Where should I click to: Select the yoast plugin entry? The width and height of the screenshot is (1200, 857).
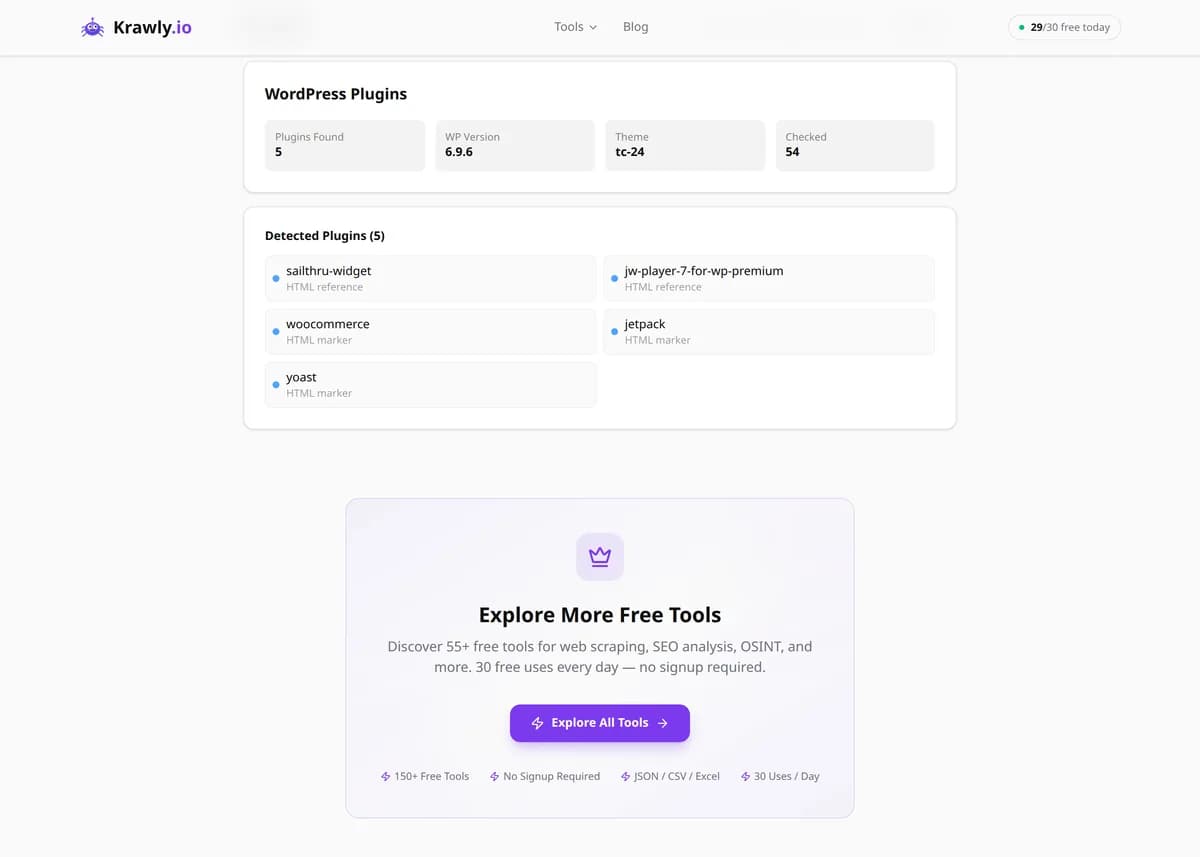431,384
